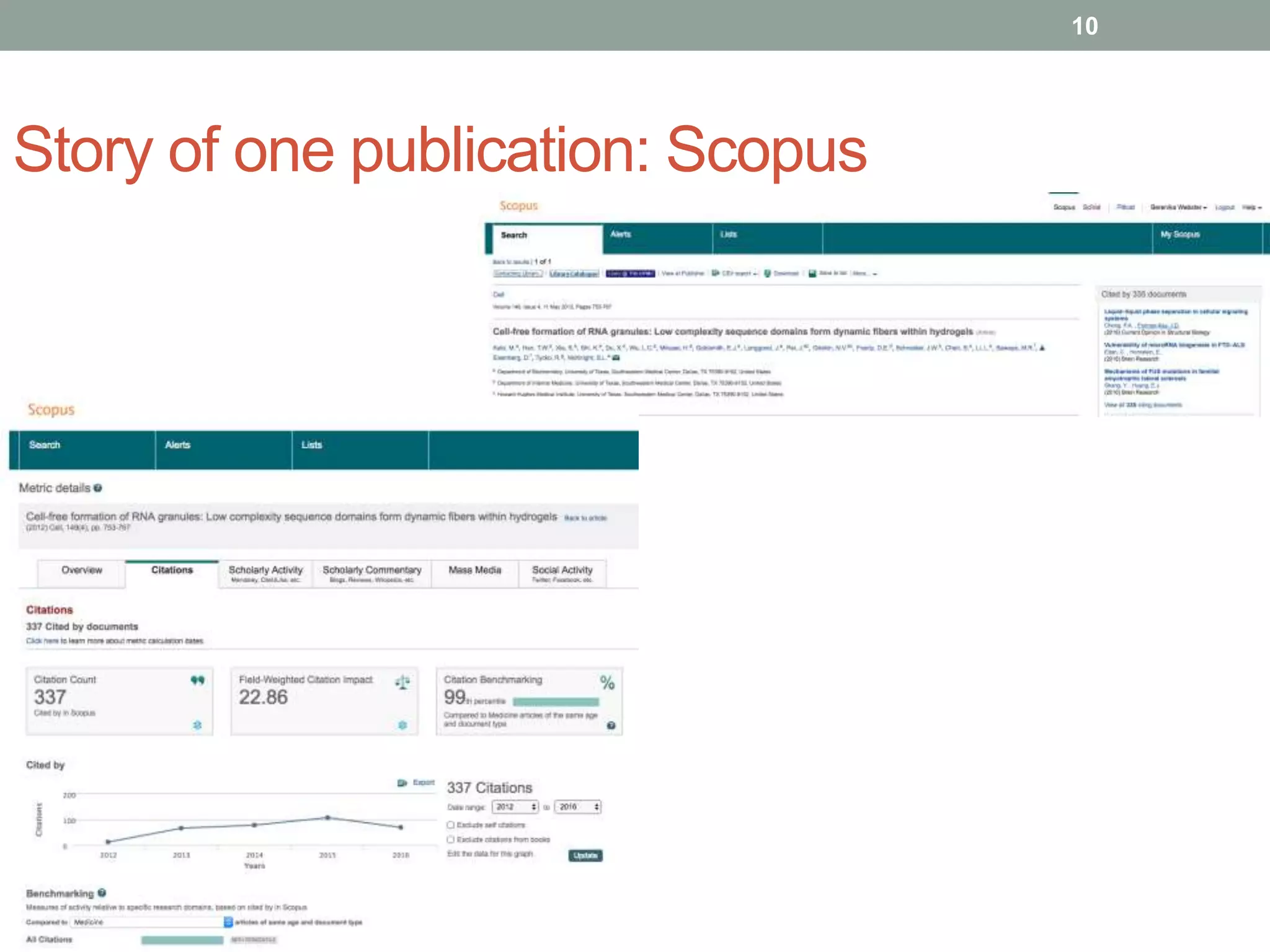This screenshot has width=1270, height=952.
Task: Open the 2016 end year dropdown
Action: pos(578,807)
